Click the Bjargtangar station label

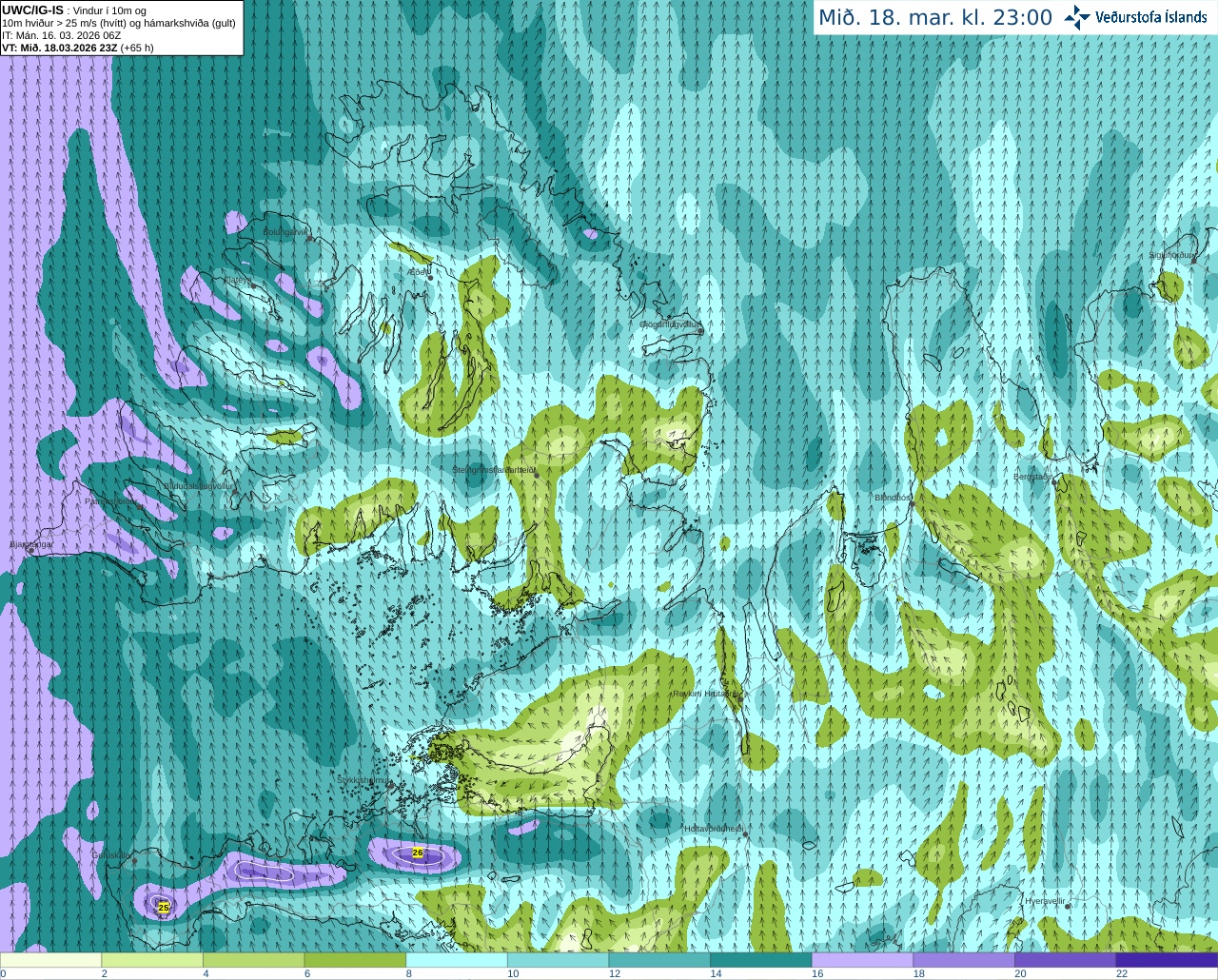[31, 544]
